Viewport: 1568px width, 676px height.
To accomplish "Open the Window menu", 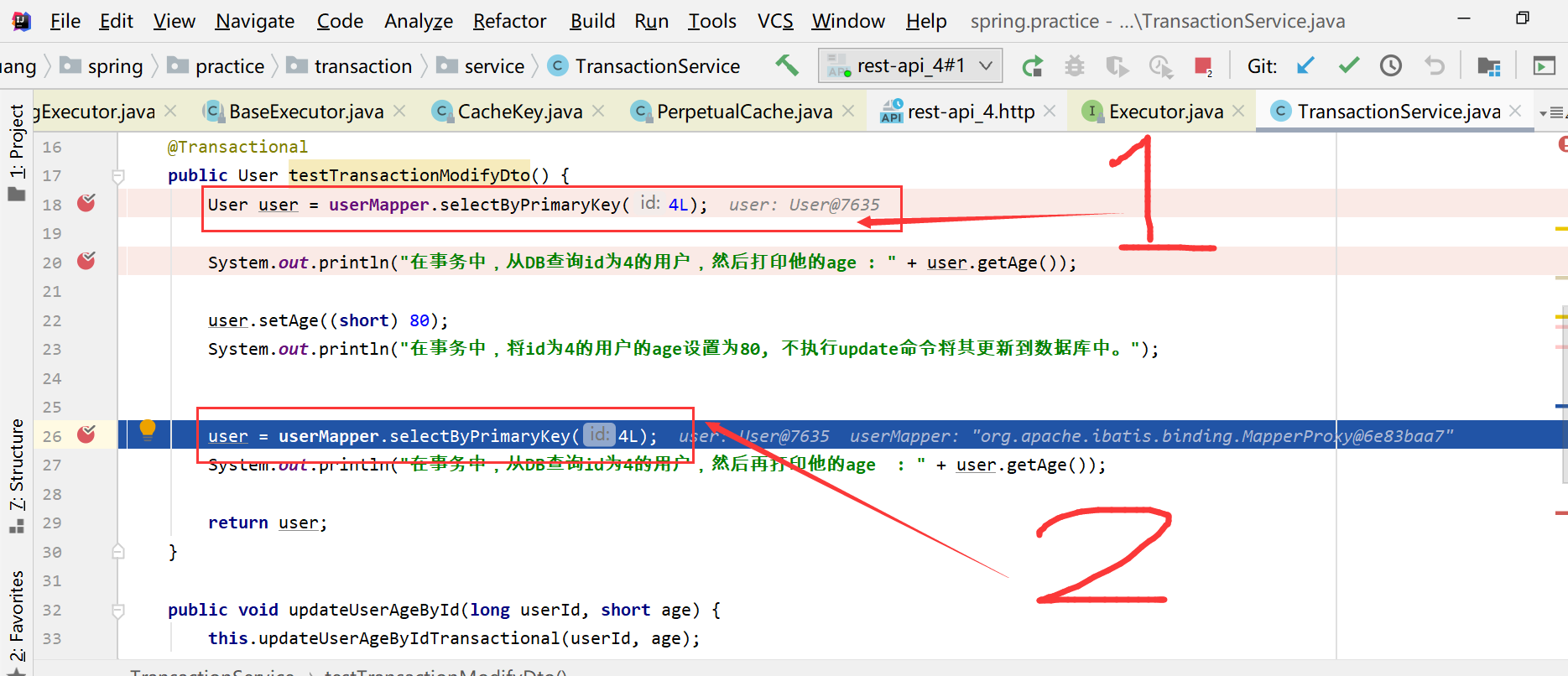I will pos(848,21).
